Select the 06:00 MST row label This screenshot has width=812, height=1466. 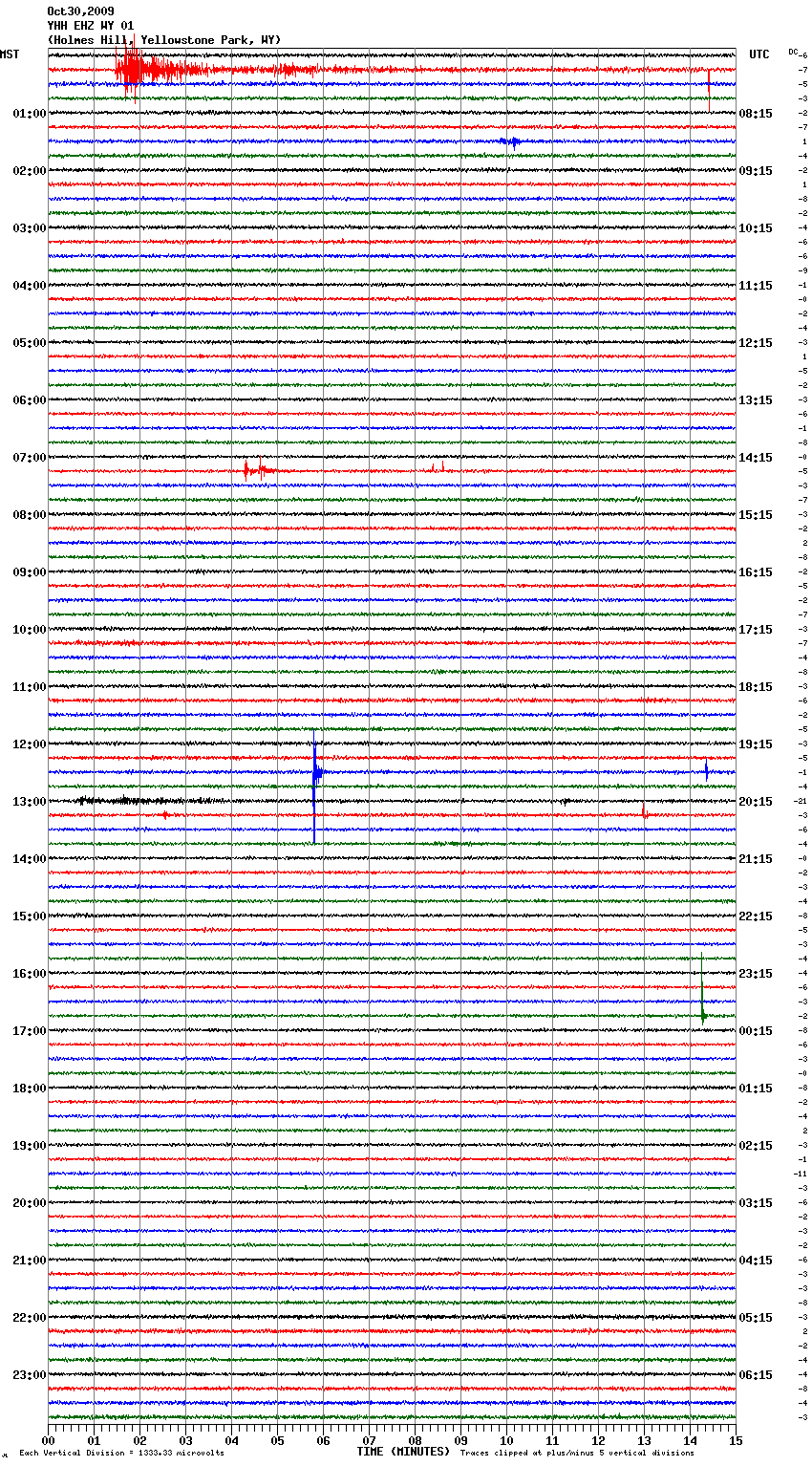(29, 400)
